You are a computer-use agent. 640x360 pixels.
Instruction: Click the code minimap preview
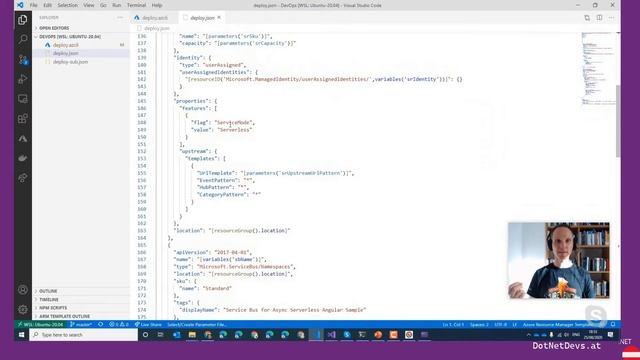pos(598,69)
